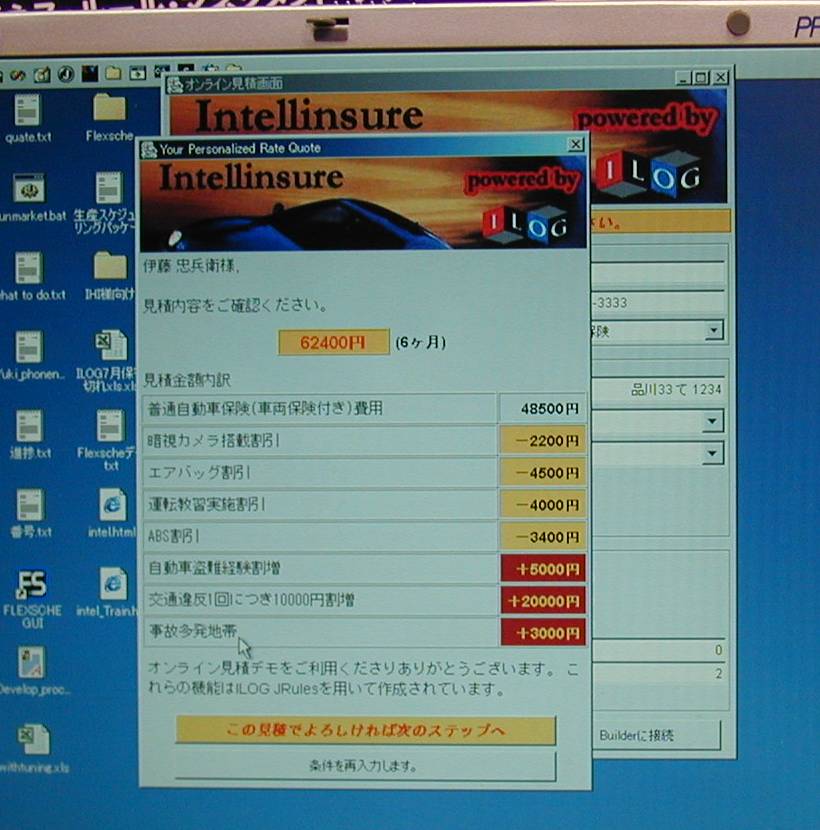Select the ABS割引 row label
This screenshot has height=830, width=820.
(x=174, y=536)
